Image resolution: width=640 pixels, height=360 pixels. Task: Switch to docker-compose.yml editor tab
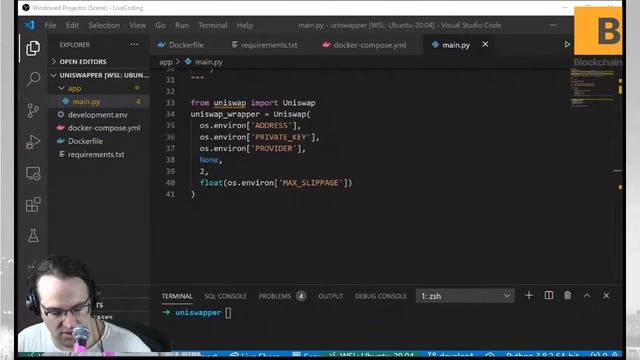point(364,45)
